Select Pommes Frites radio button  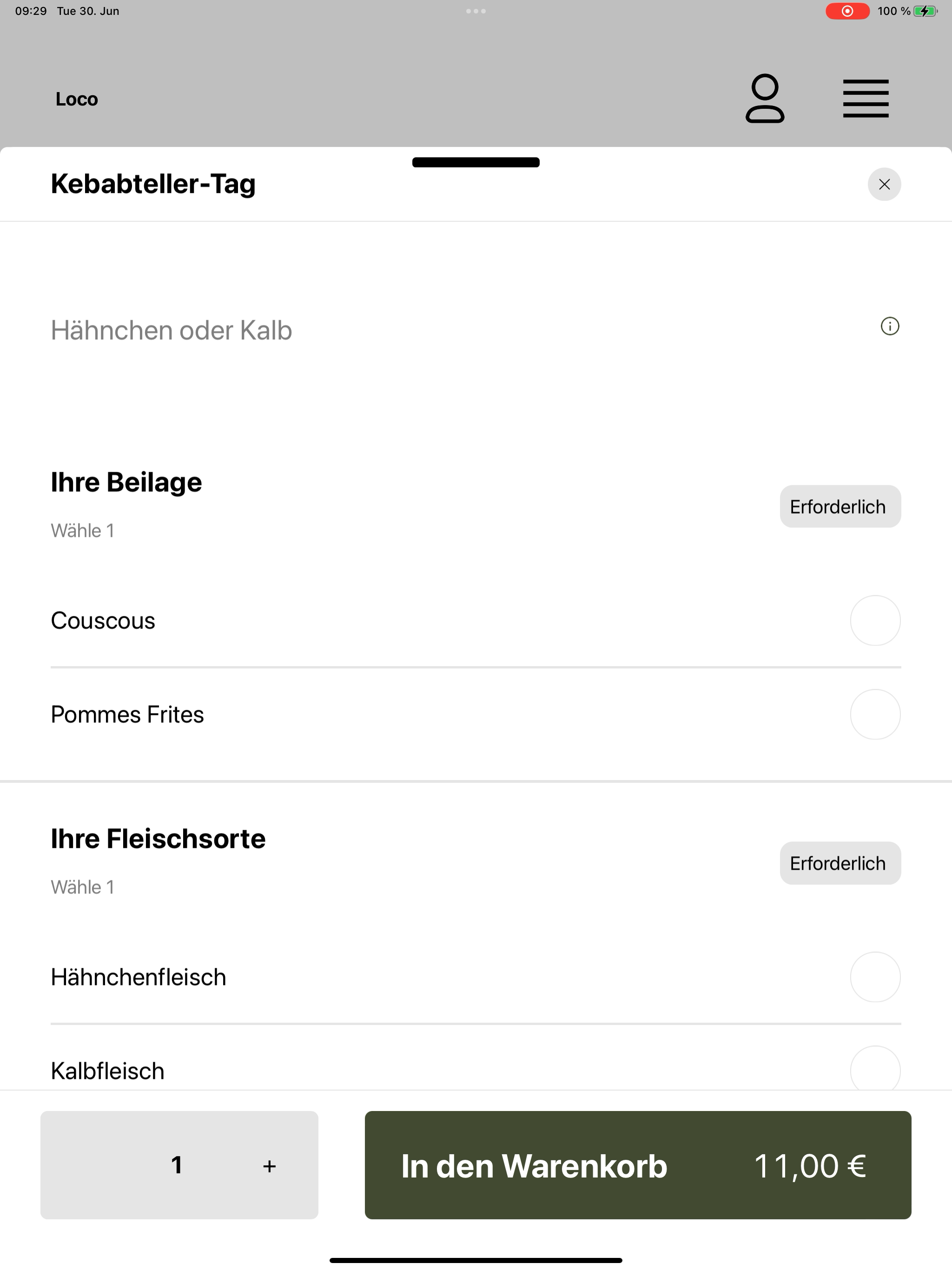pos(875,714)
